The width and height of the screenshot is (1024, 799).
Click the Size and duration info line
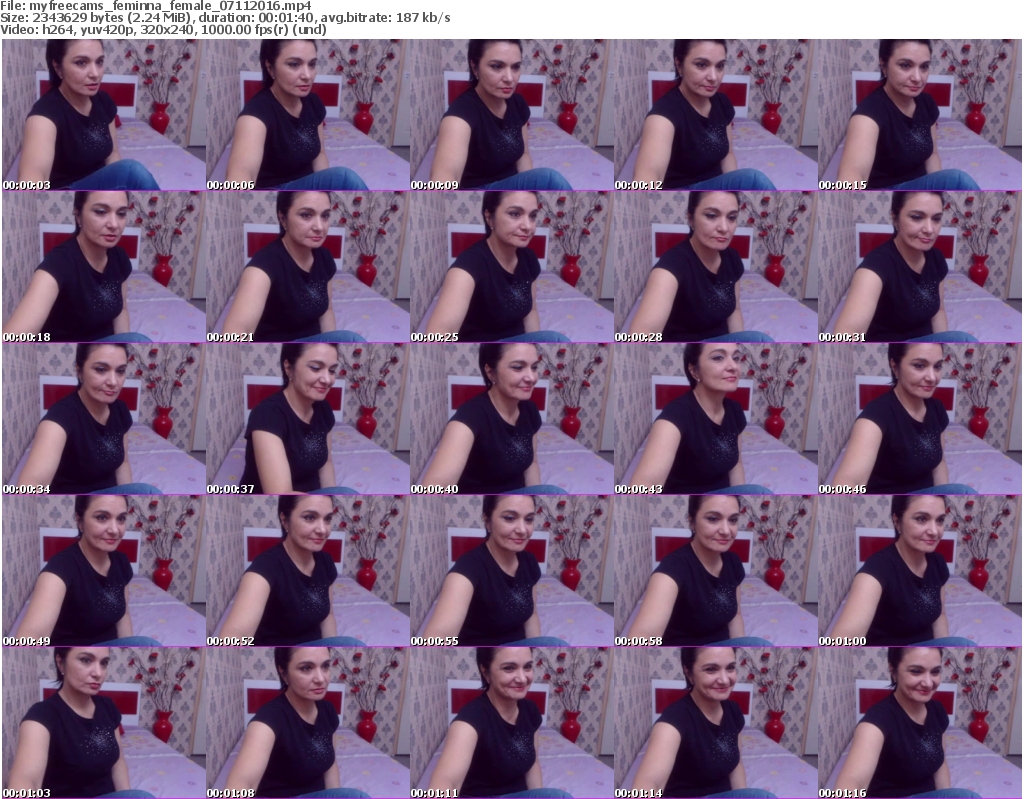(225, 18)
